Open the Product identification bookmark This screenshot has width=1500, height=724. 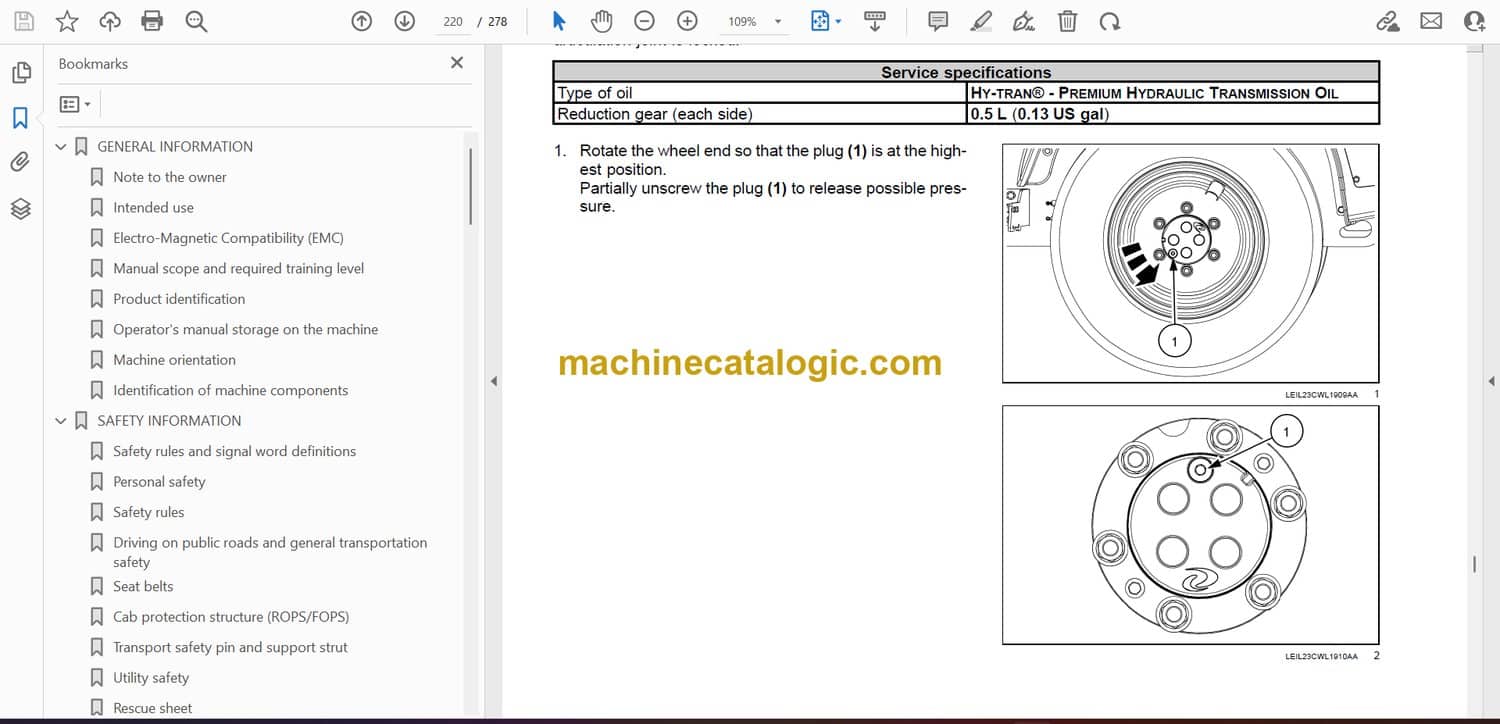coord(179,299)
